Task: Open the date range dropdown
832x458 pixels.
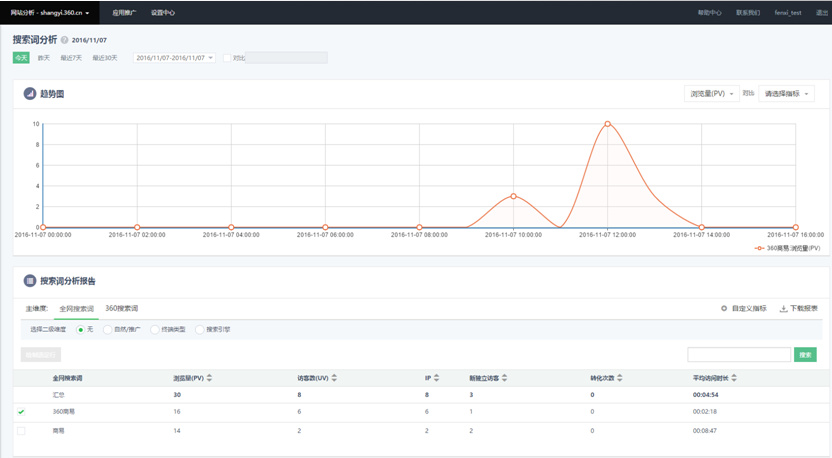Action: 174,58
